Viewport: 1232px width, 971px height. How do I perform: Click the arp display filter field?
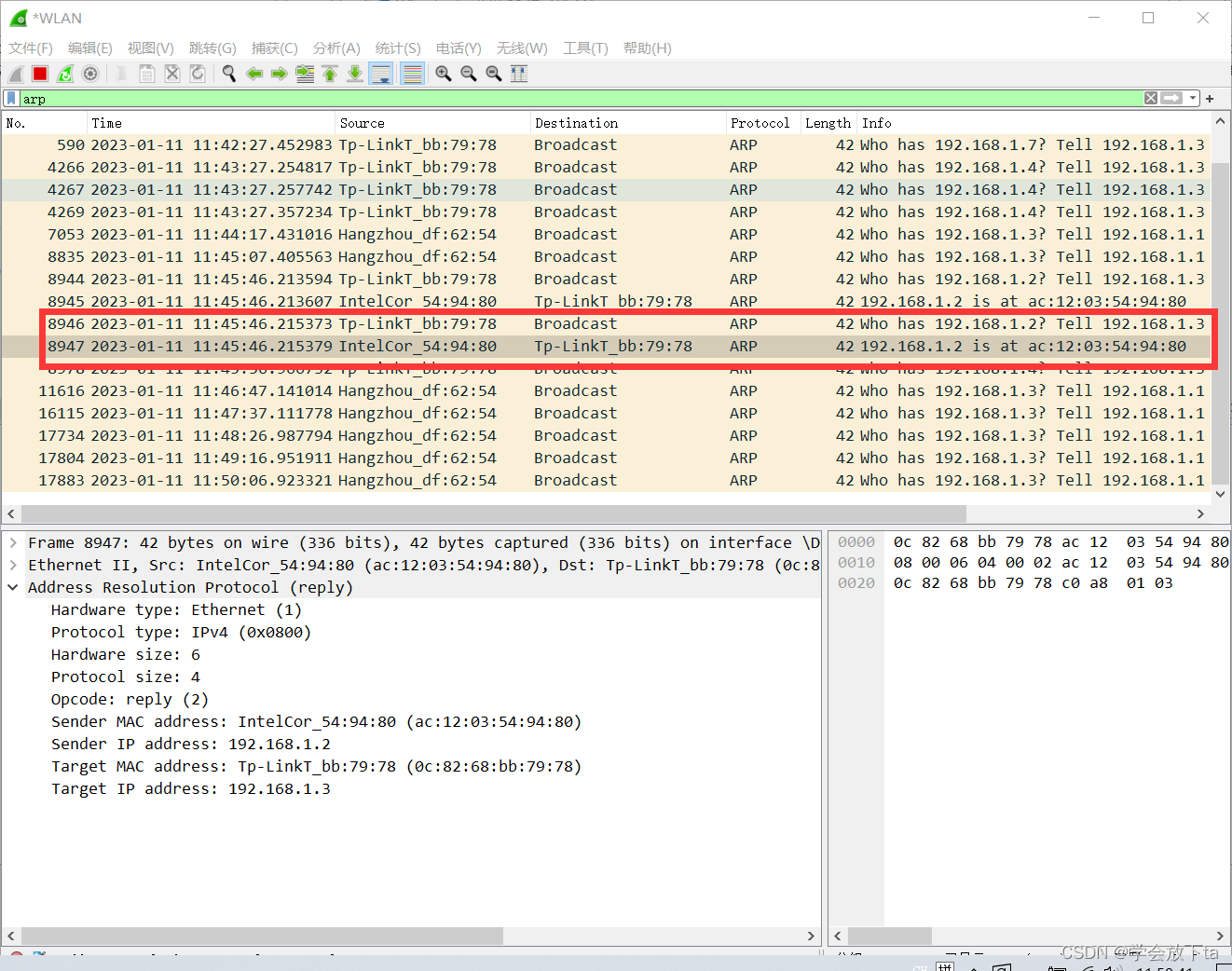pos(582,99)
